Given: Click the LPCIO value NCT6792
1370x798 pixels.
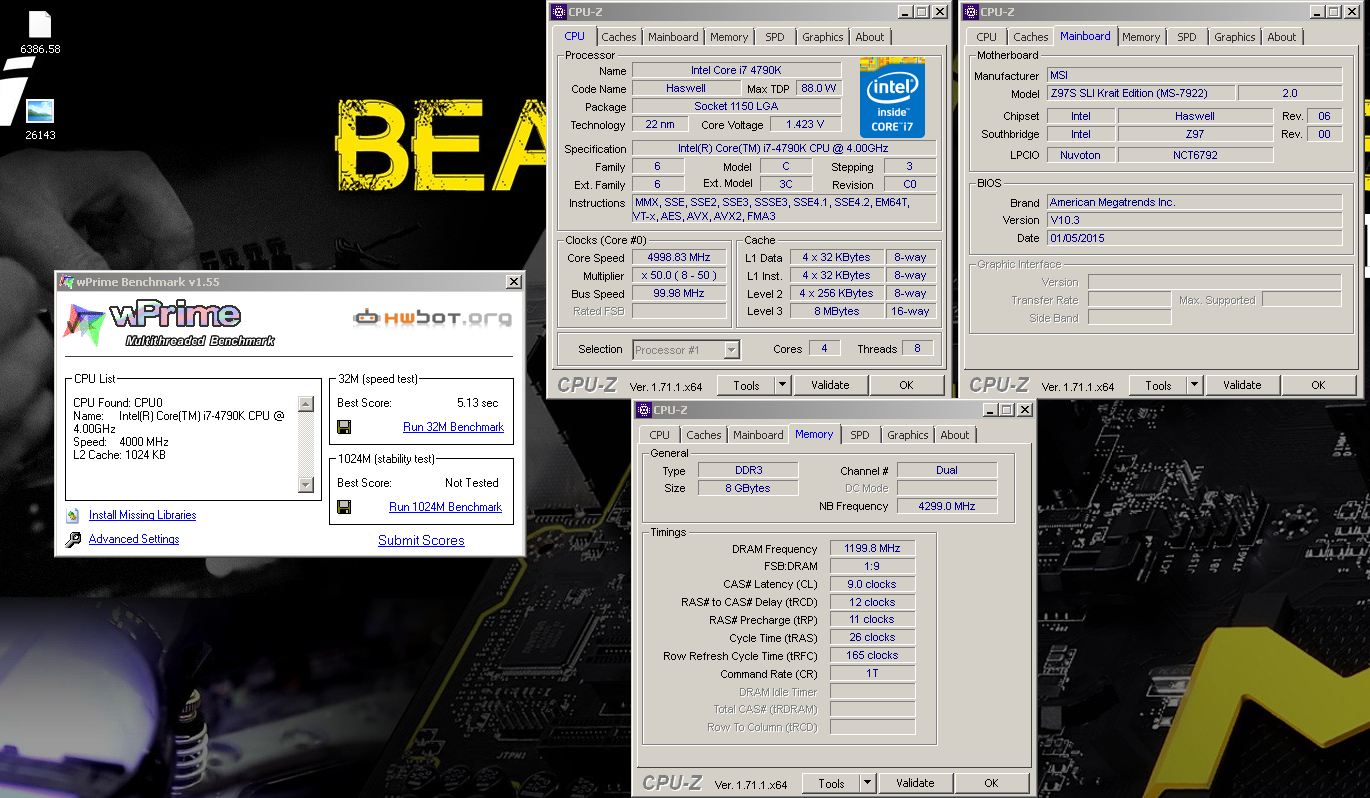Looking at the screenshot, I should (1195, 155).
